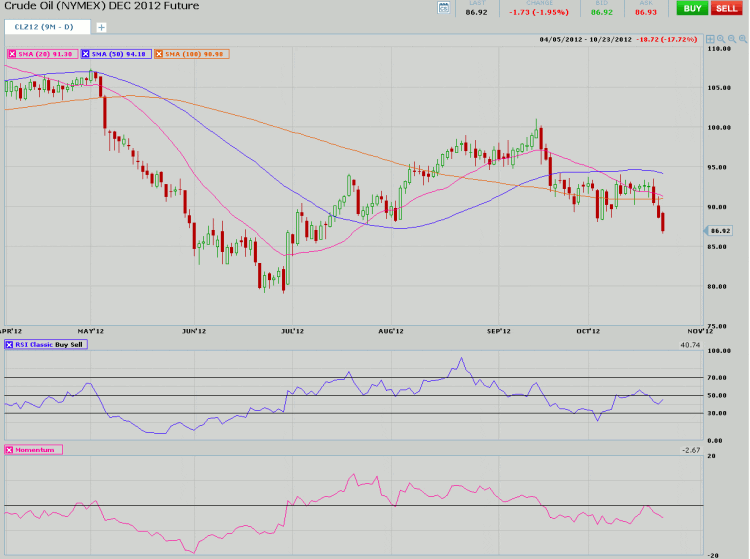Click the 86.02 current price marker

[720, 230]
